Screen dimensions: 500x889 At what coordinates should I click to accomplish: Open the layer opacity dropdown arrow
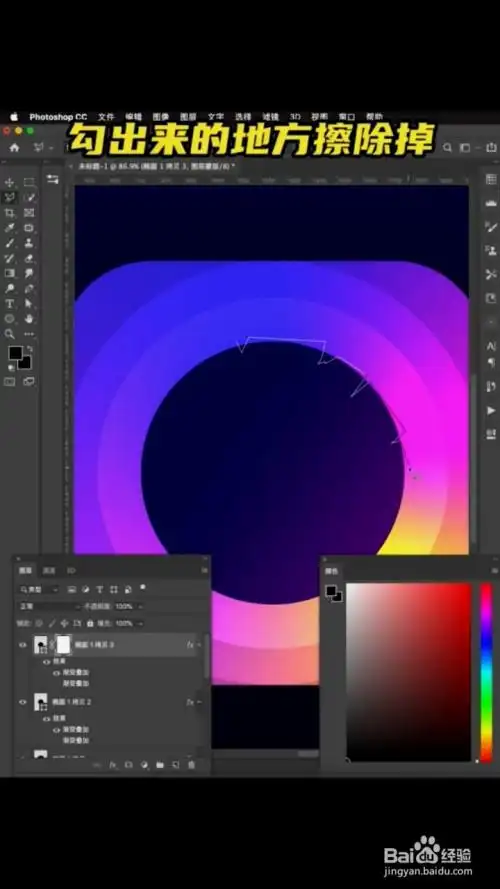139,606
